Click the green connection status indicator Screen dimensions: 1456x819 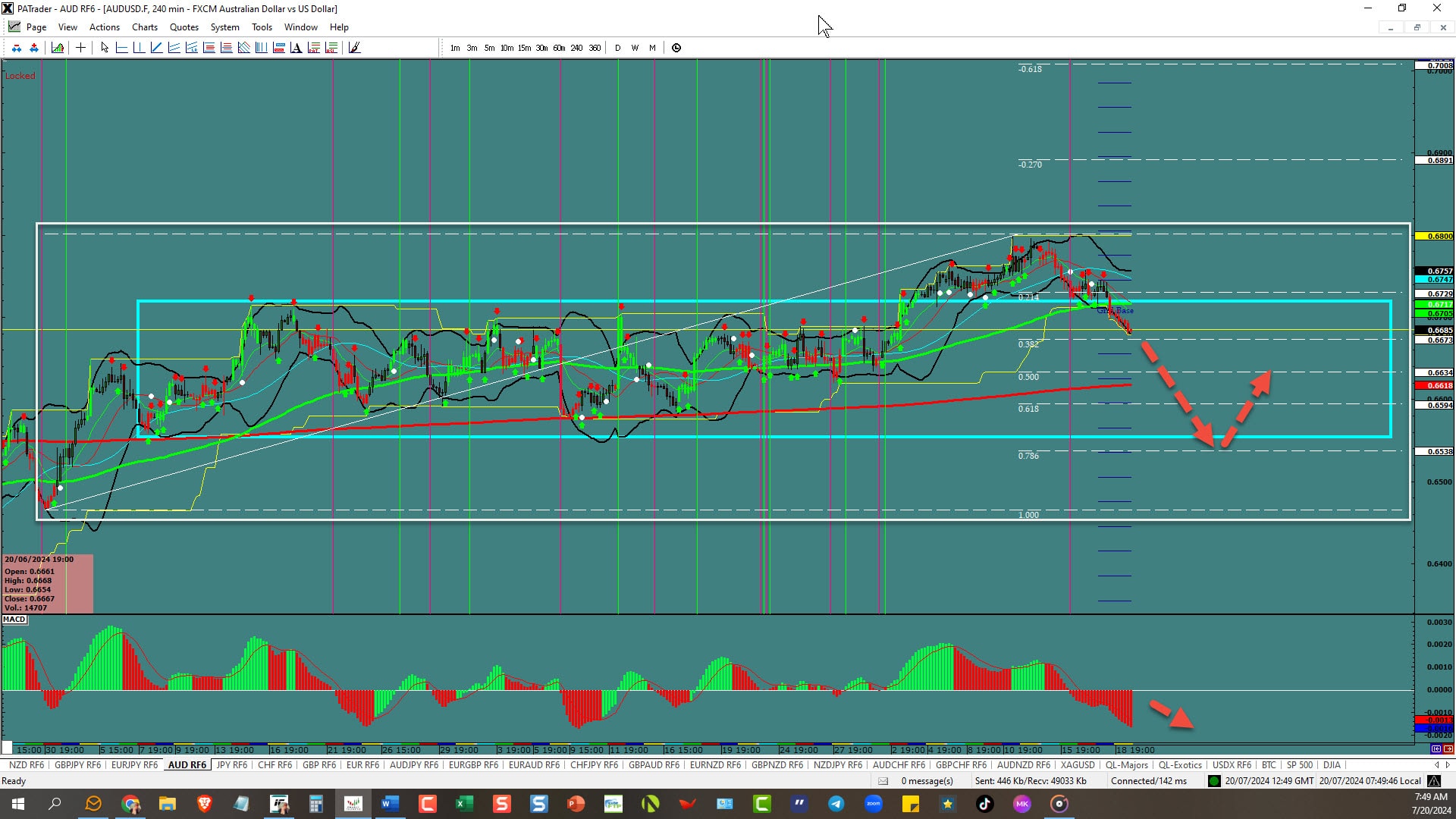coord(1214,781)
